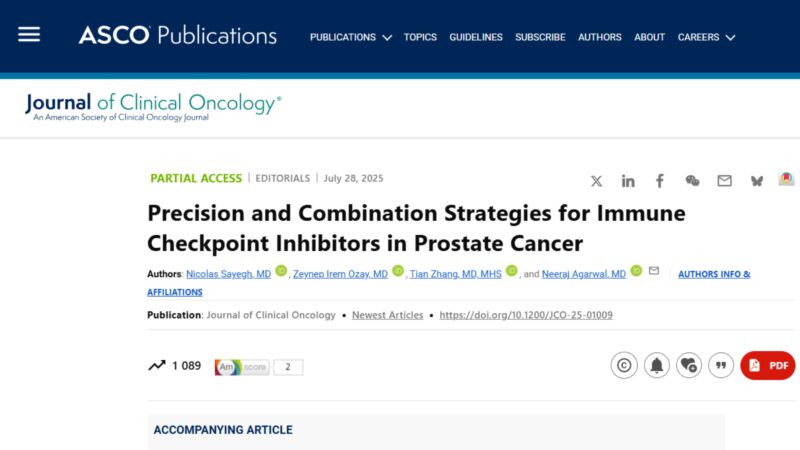
Task: Share article on X icon
Action: [x=596, y=181]
